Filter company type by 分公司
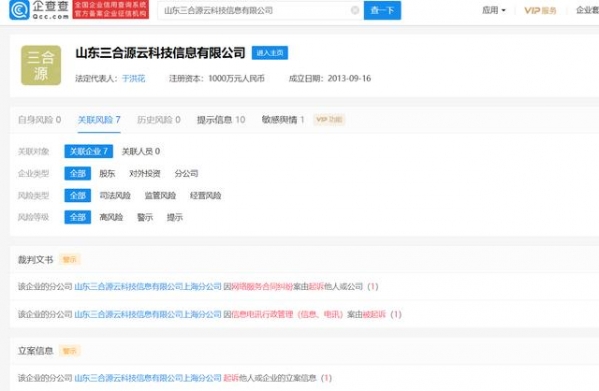The height and width of the screenshot is (391, 599). pos(186,174)
